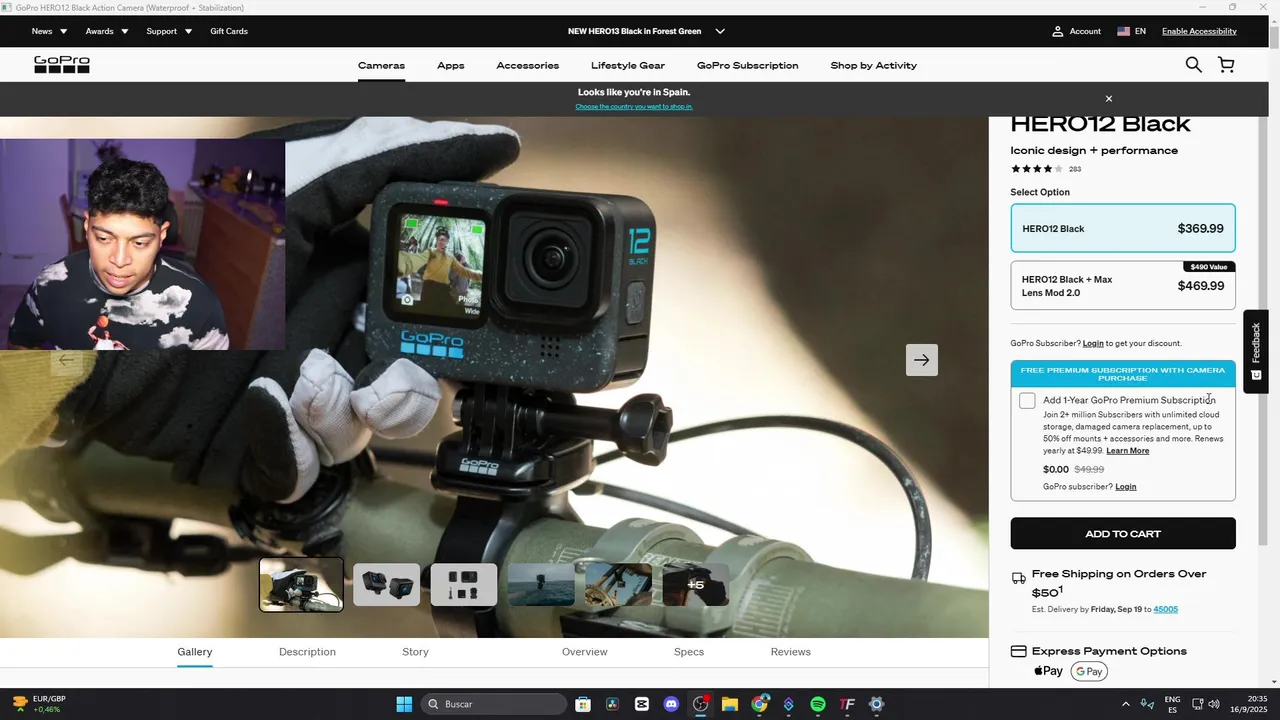The width and height of the screenshot is (1280, 720).
Task: Click the taskbar Buscar search field
Action: point(494,704)
